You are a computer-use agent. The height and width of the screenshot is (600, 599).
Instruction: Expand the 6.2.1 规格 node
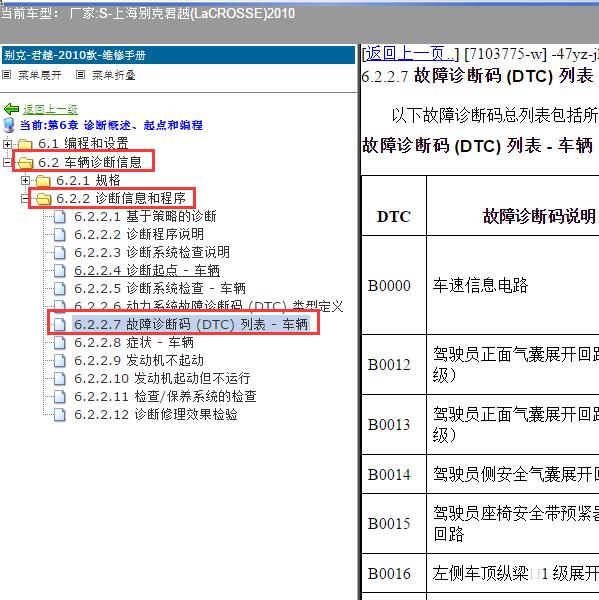(x=25, y=181)
